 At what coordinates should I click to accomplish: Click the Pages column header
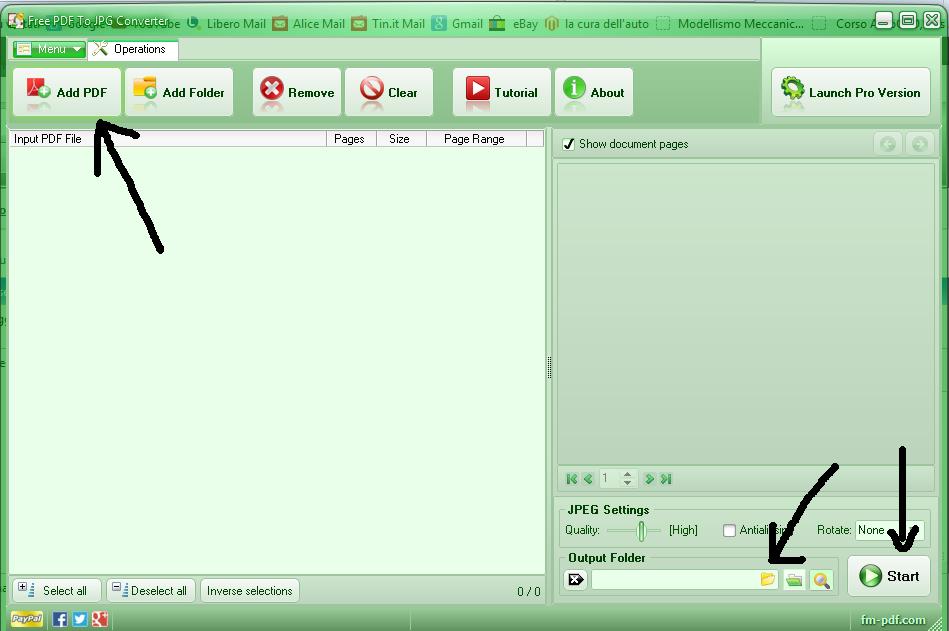tap(351, 139)
